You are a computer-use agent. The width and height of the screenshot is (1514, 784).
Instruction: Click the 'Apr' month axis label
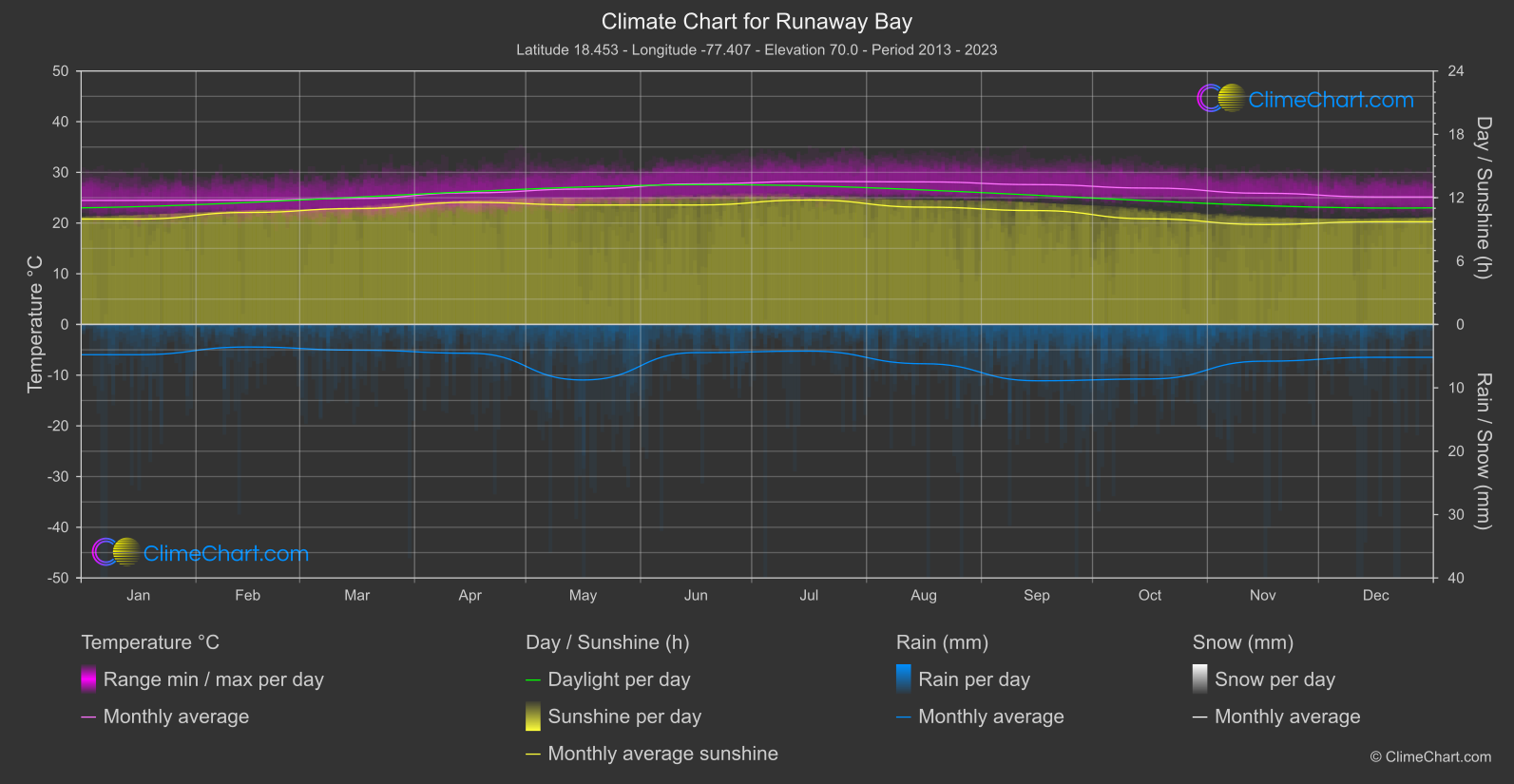(470, 595)
